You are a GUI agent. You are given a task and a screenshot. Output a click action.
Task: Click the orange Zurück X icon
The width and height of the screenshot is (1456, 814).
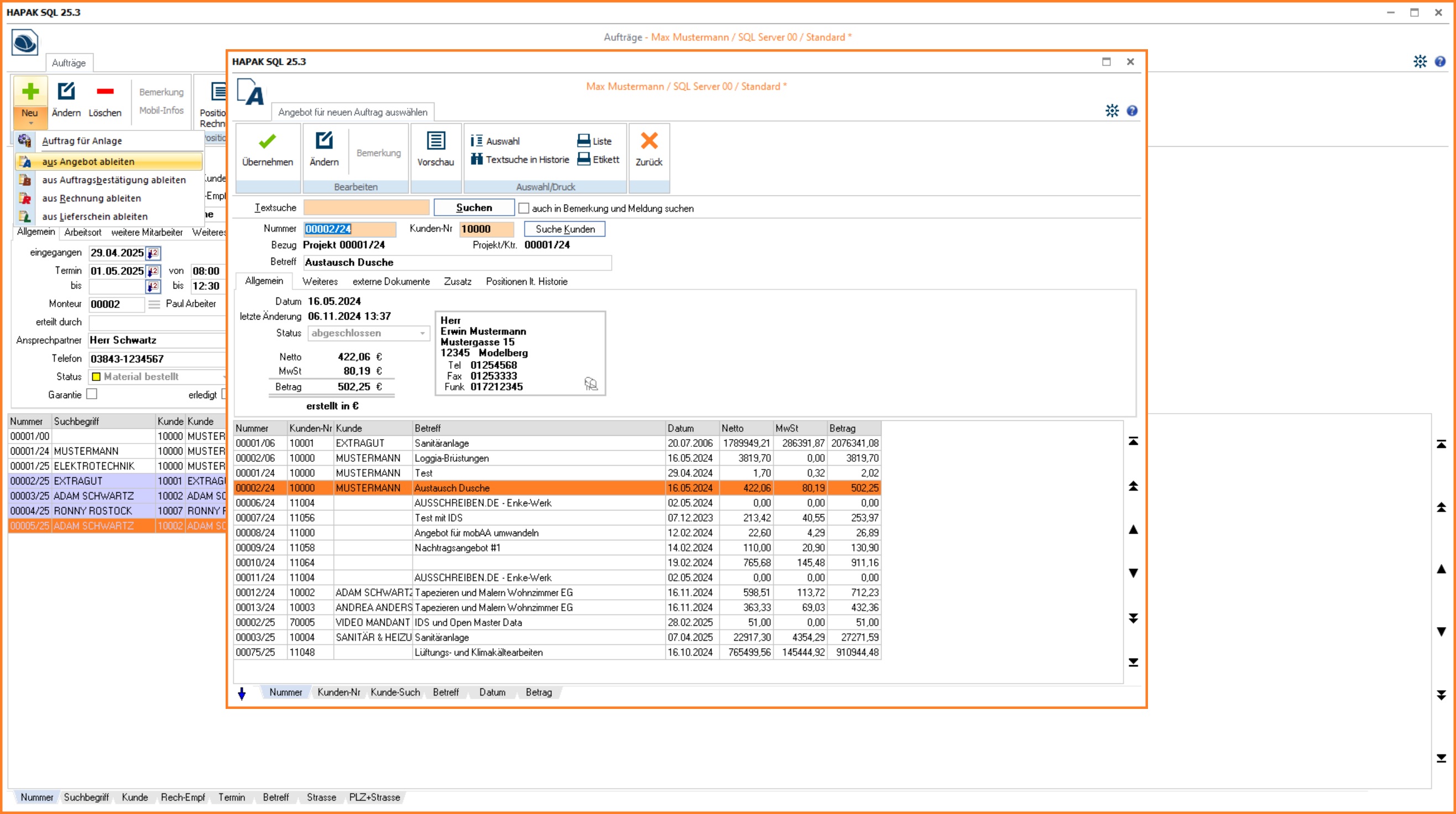point(649,142)
